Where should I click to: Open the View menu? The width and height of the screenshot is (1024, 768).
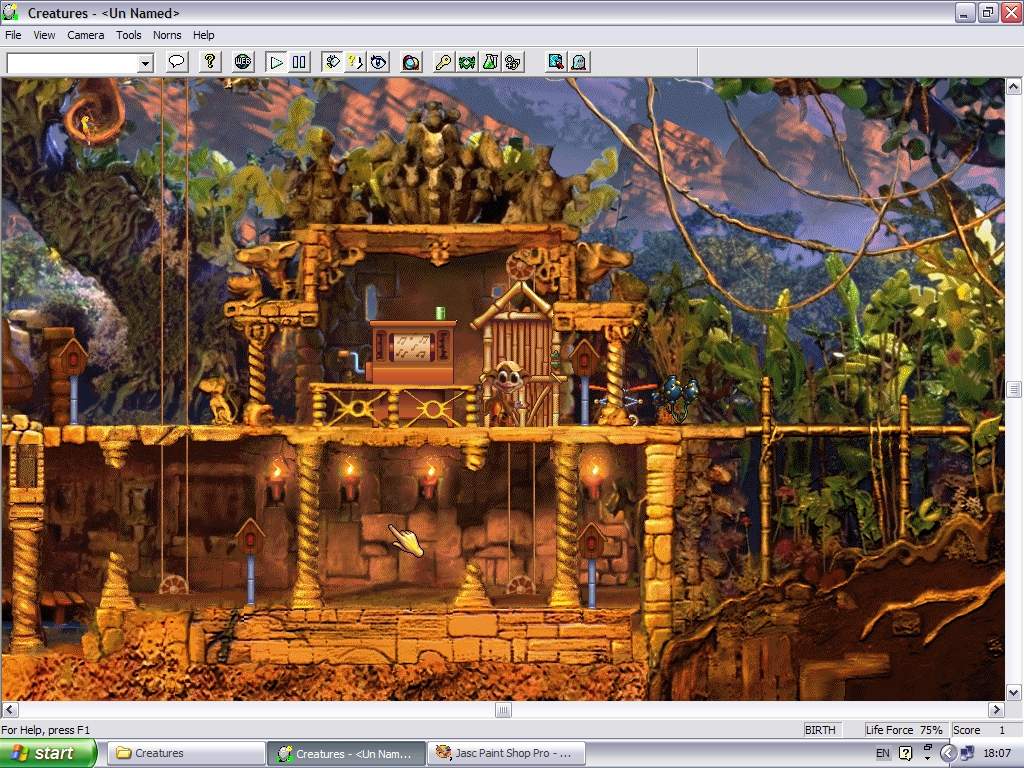pos(44,35)
